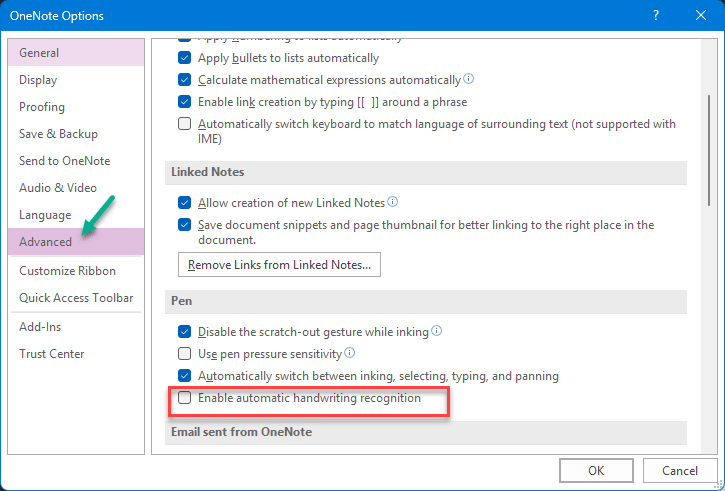Uncheck Disable the scratch-out gesture while inking
The width and height of the screenshot is (725, 491).
[184, 331]
